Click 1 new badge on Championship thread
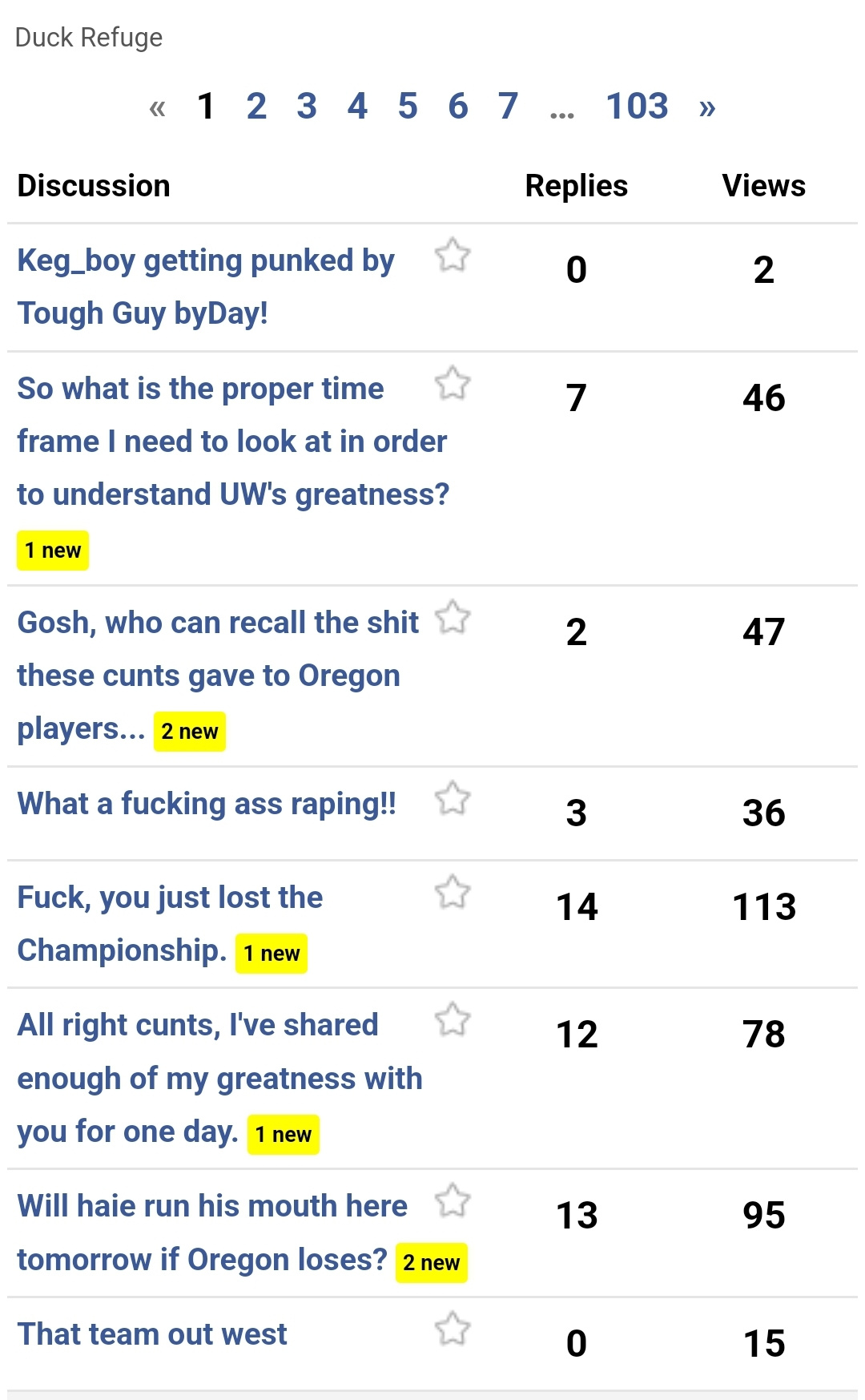Image resolution: width=865 pixels, height=1400 pixels. (x=272, y=954)
